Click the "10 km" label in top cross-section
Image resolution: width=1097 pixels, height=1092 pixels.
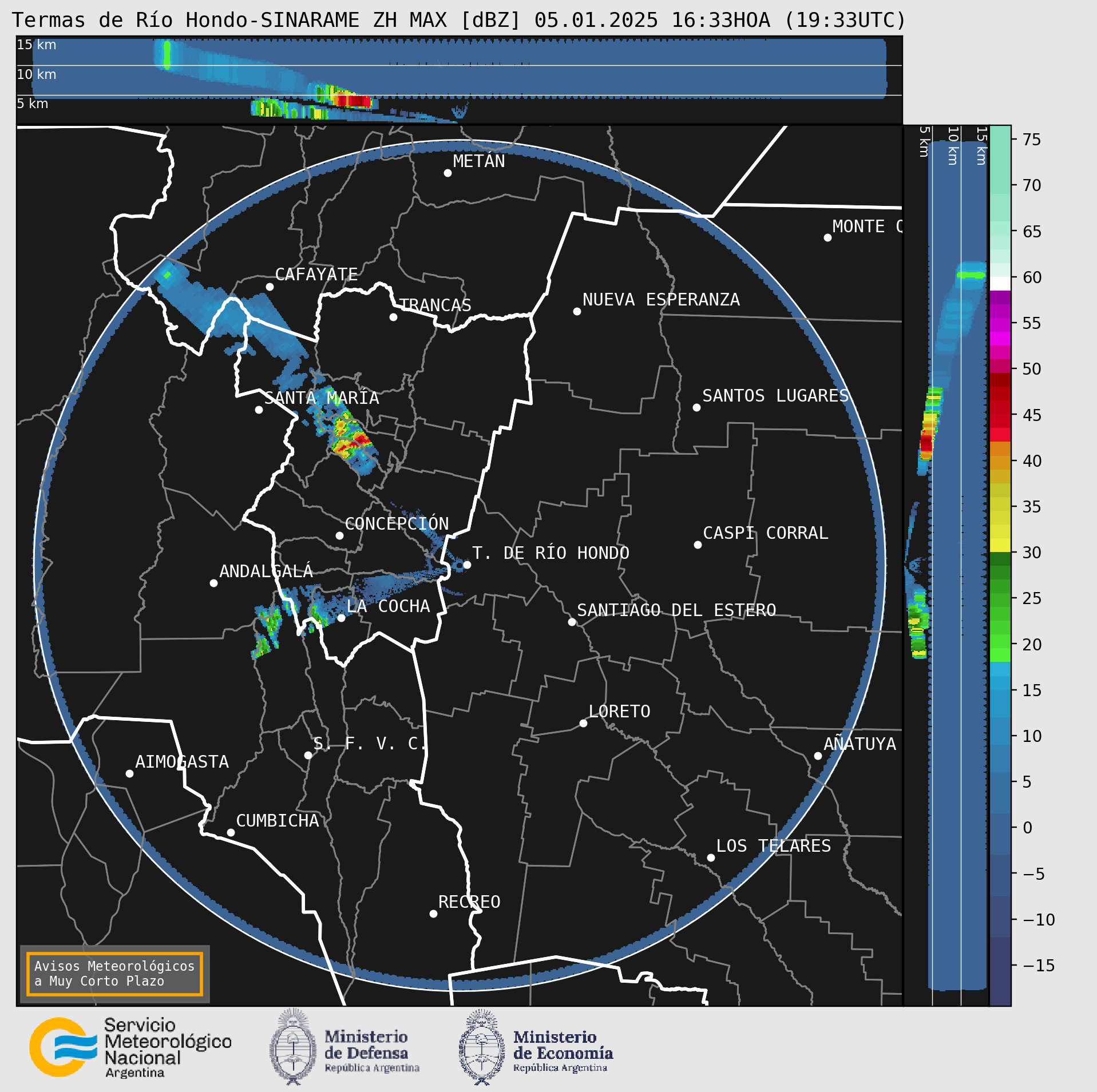tap(37, 74)
